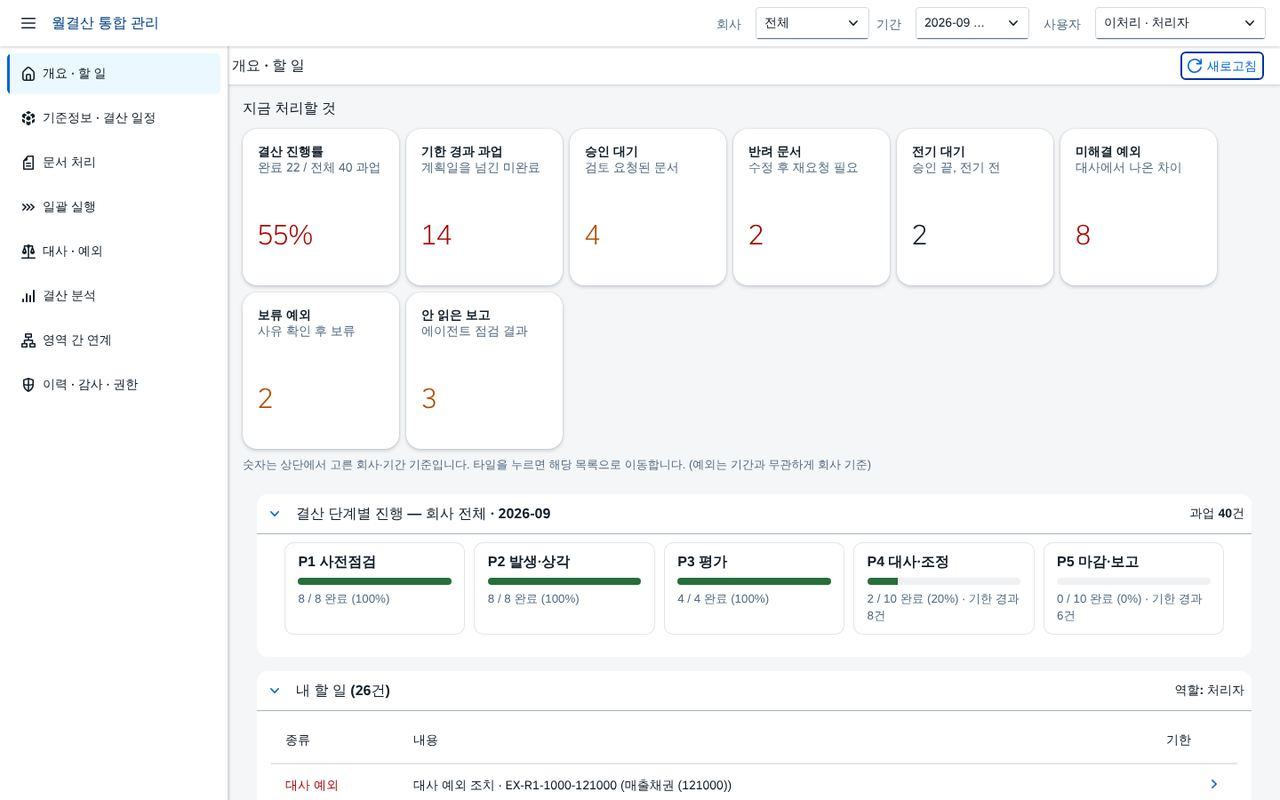The image size is (1280, 800).
Task: Click the 이력 · 감사 · 권한 shield icon
Action: (28, 385)
